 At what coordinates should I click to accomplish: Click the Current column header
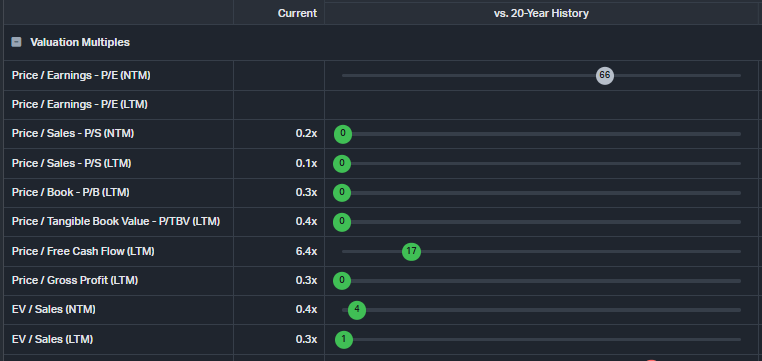[297, 14]
